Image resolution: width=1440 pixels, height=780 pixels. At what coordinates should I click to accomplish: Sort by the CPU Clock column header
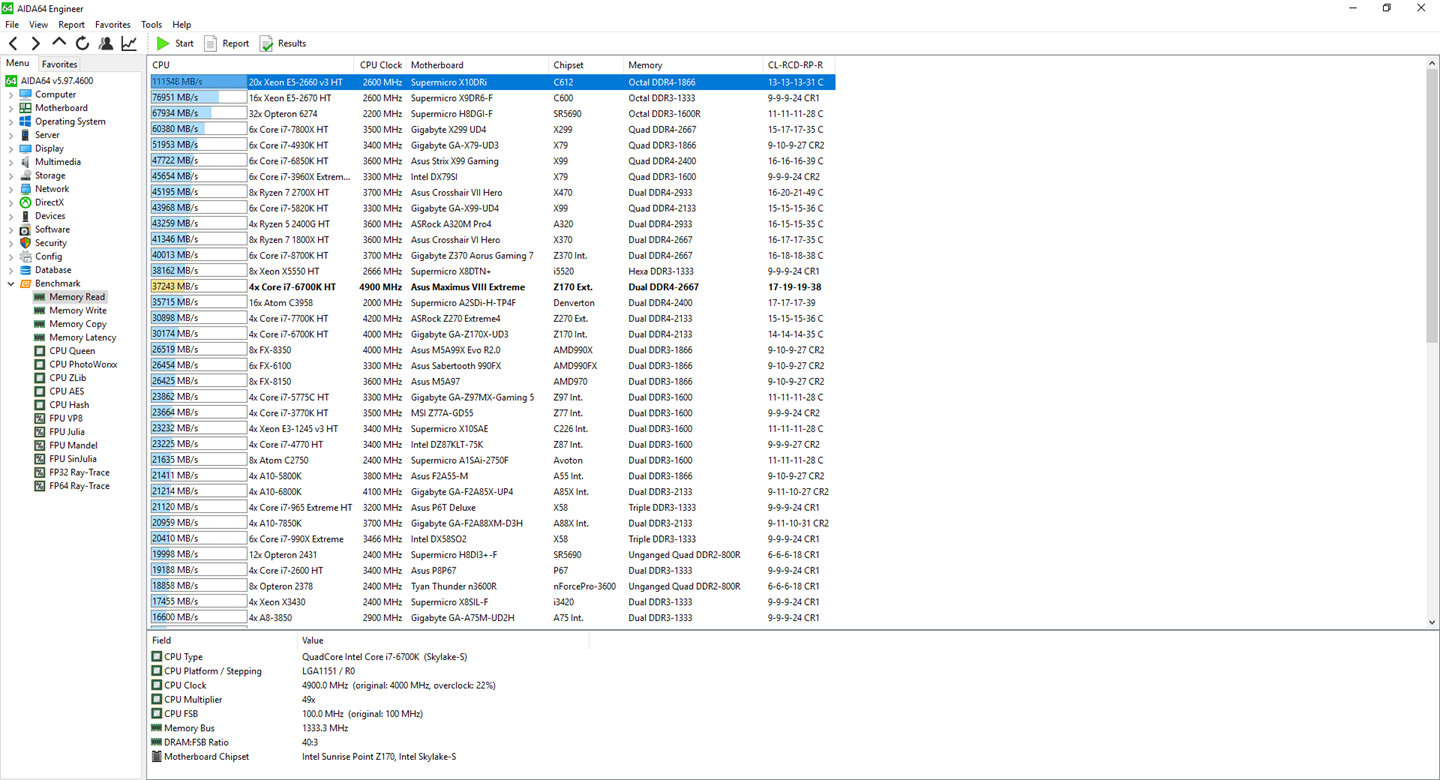380,65
